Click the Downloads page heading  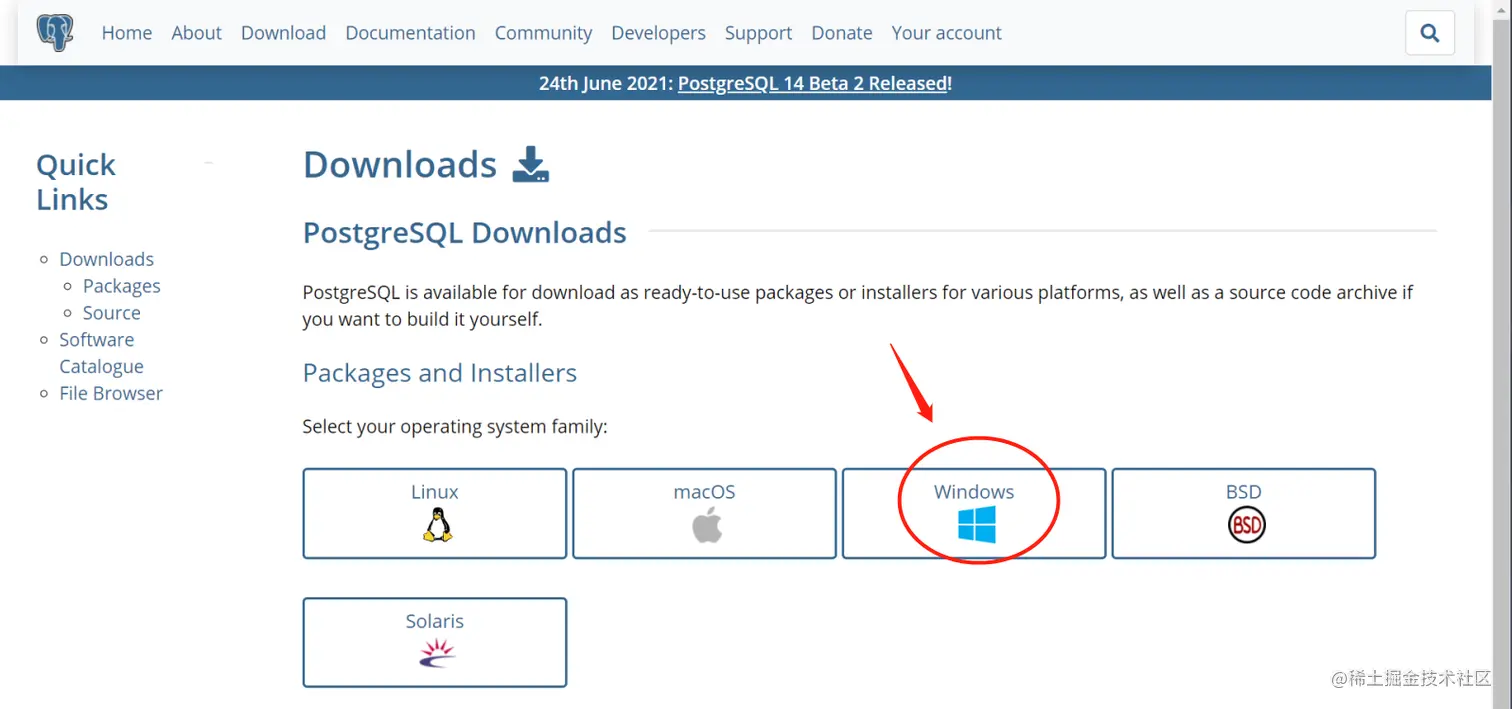(400, 164)
